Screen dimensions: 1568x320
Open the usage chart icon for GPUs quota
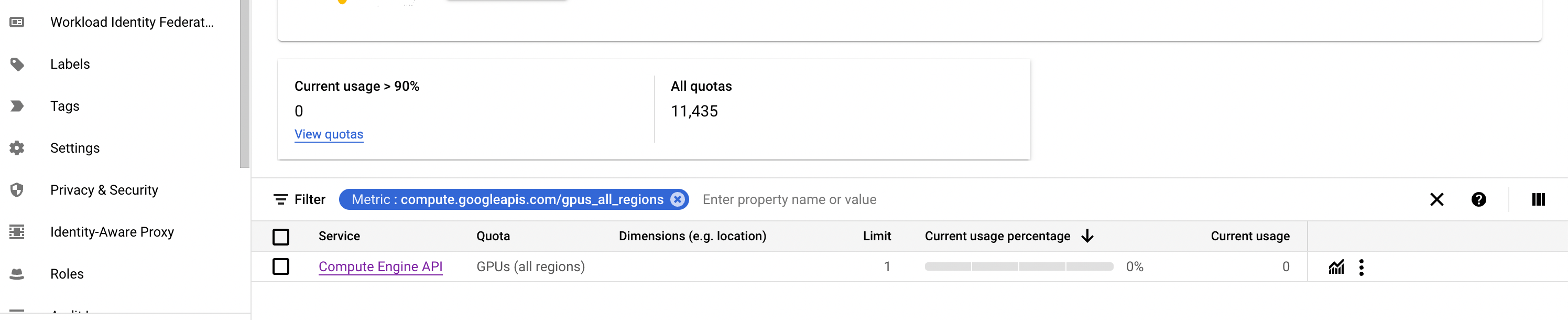pyautogui.click(x=1335, y=267)
